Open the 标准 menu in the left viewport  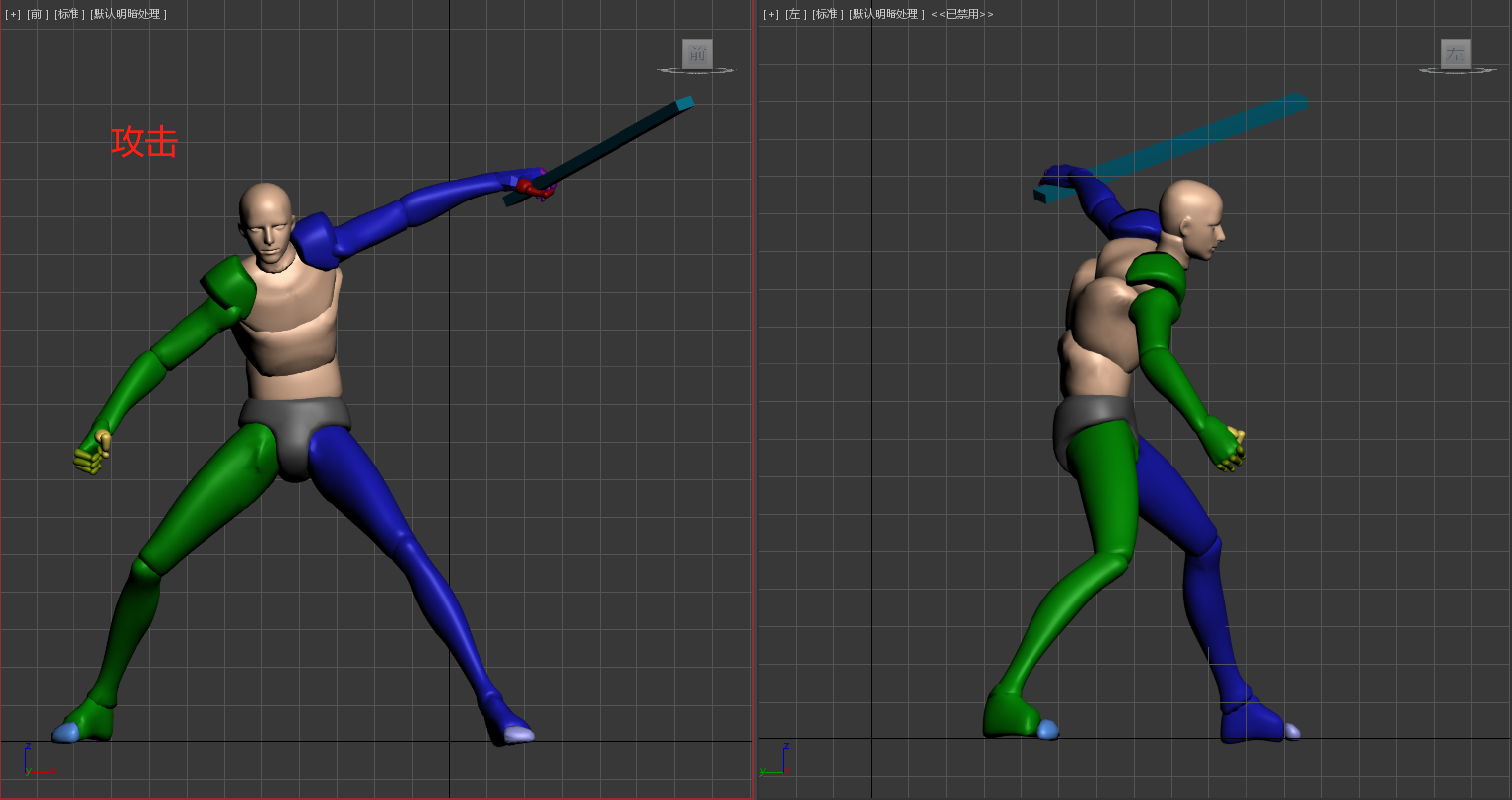[826, 14]
